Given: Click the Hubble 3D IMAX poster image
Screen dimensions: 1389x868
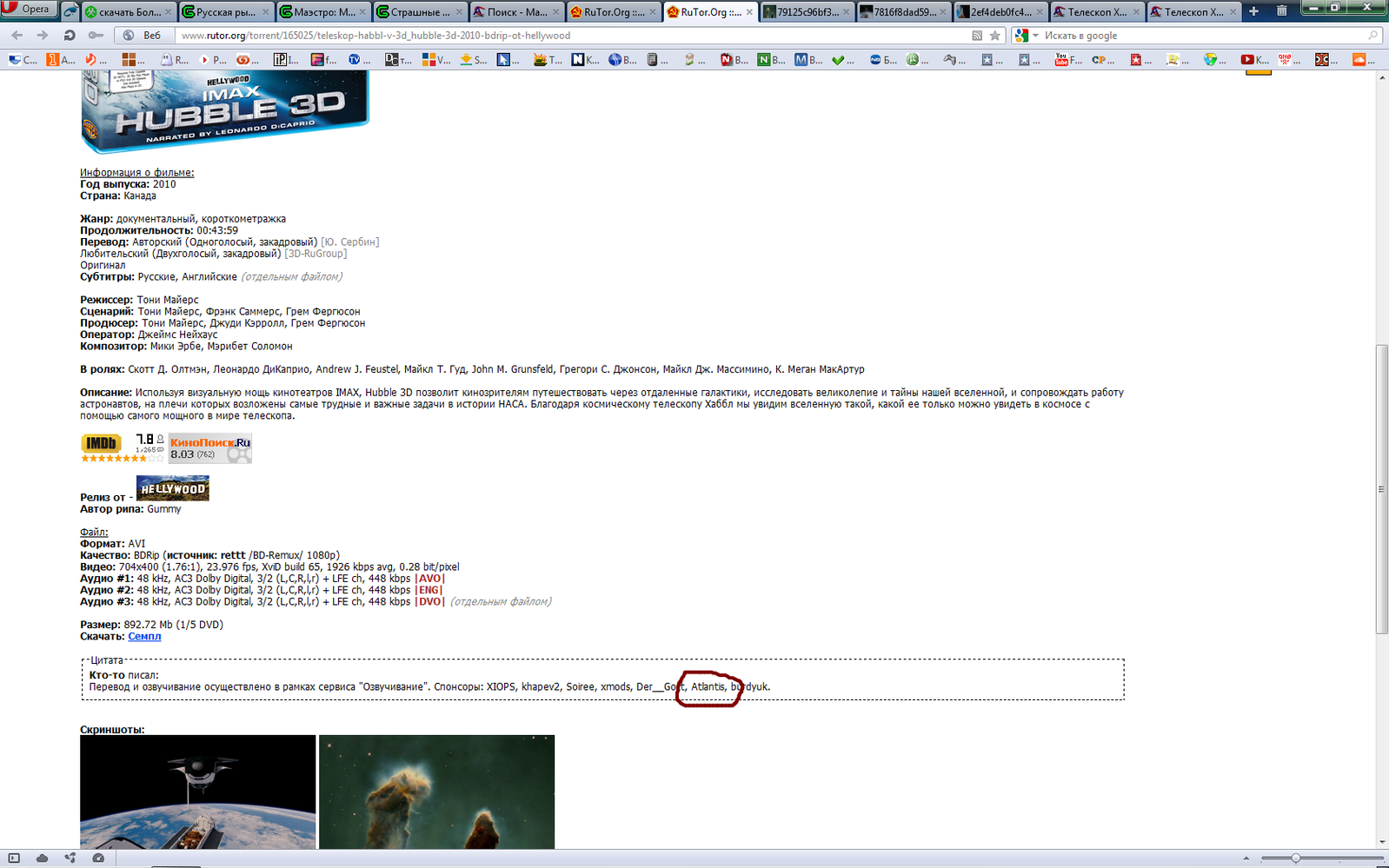Looking at the screenshot, I should pyautogui.click(x=225, y=111).
